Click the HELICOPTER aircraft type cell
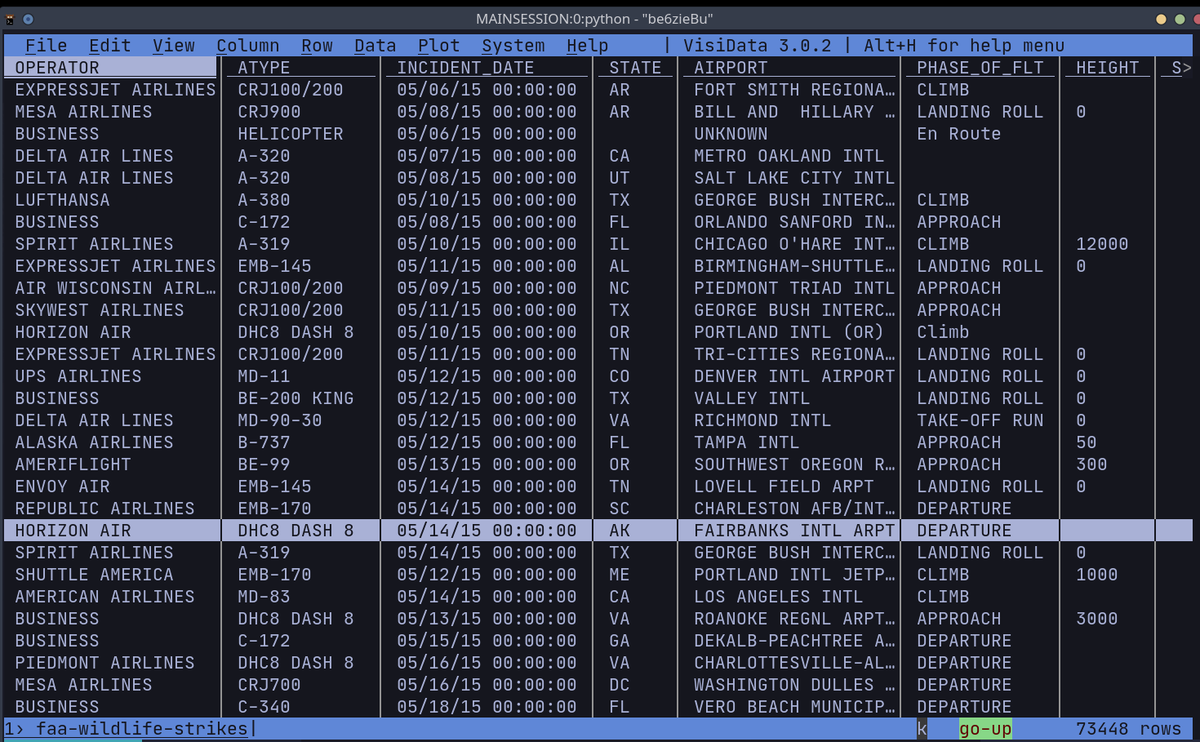The image size is (1200, 742). pyautogui.click(x=290, y=133)
